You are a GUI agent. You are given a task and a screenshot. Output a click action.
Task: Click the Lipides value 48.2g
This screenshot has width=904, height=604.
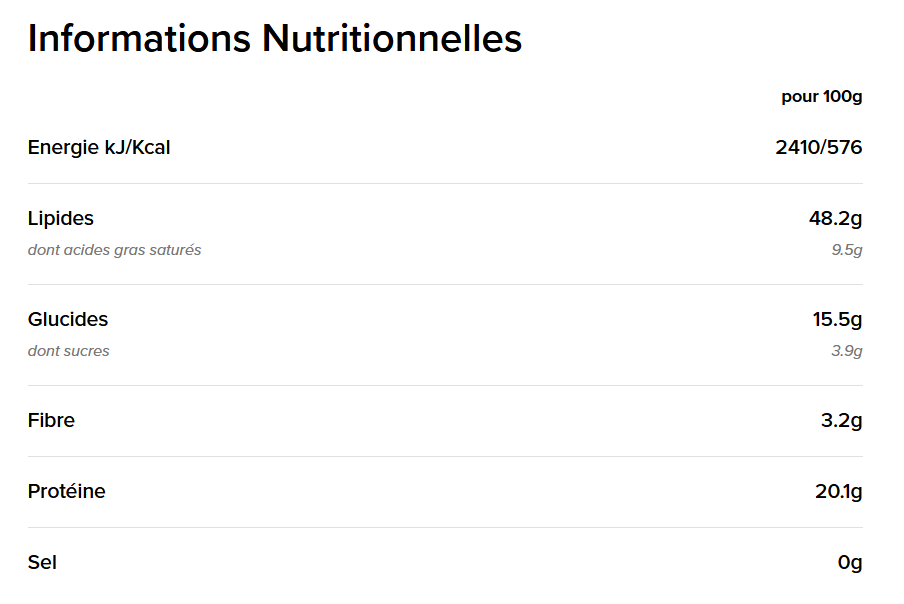[x=835, y=218]
